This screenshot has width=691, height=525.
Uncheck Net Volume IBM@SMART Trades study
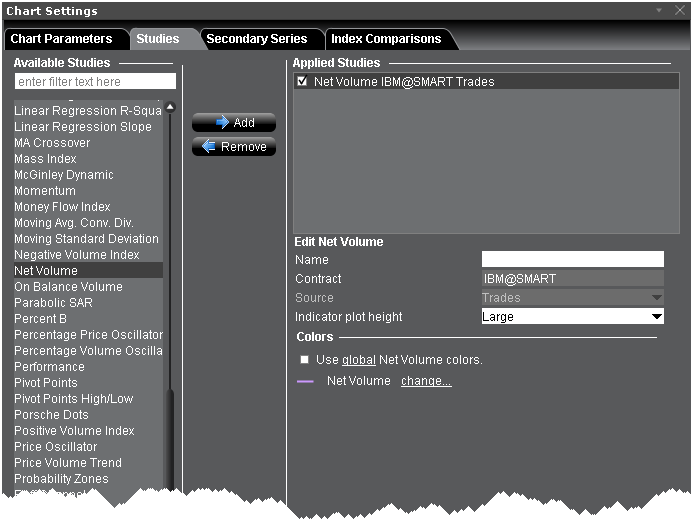[x=302, y=82]
